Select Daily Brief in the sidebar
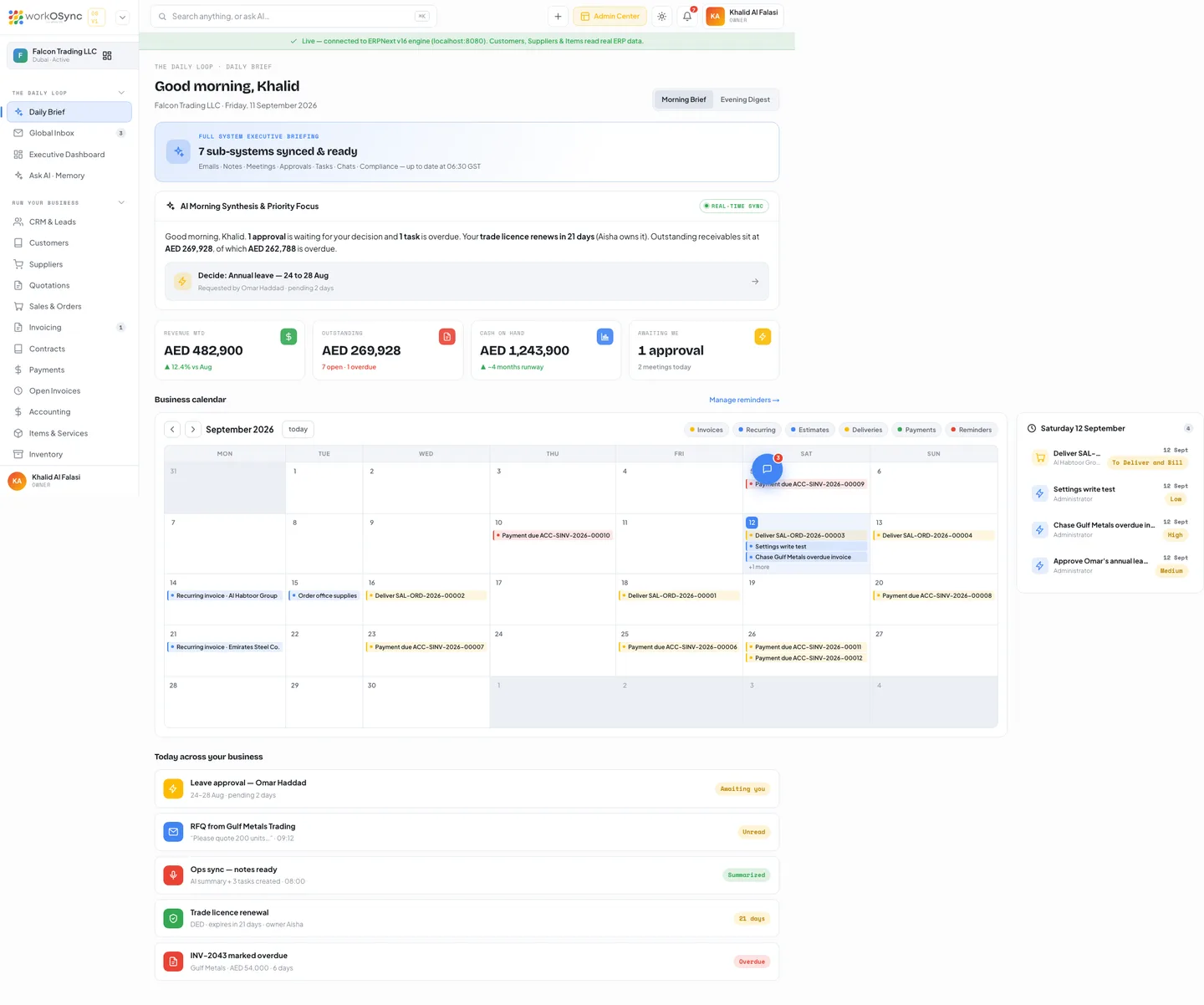 tap(69, 112)
